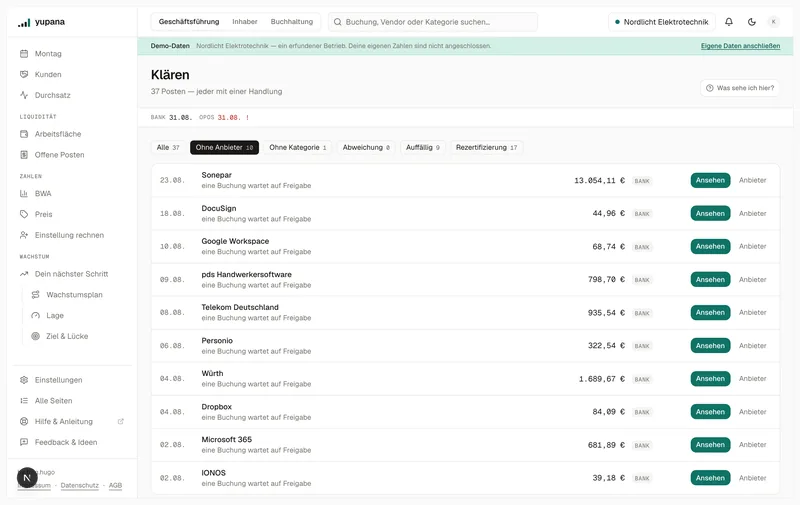Image resolution: width=800 pixels, height=505 pixels.
Task: Click Anbieter for DocuSign row
Action: [x=753, y=214]
